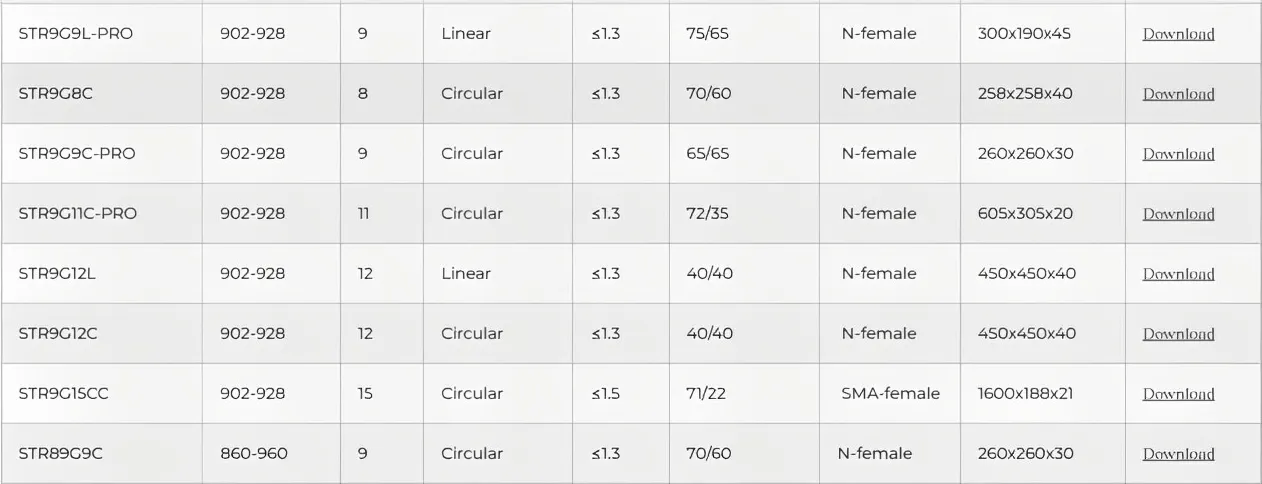1262x484 pixels.
Task: Click Download link for STR9G9L-PRO
Action: click(x=1178, y=34)
